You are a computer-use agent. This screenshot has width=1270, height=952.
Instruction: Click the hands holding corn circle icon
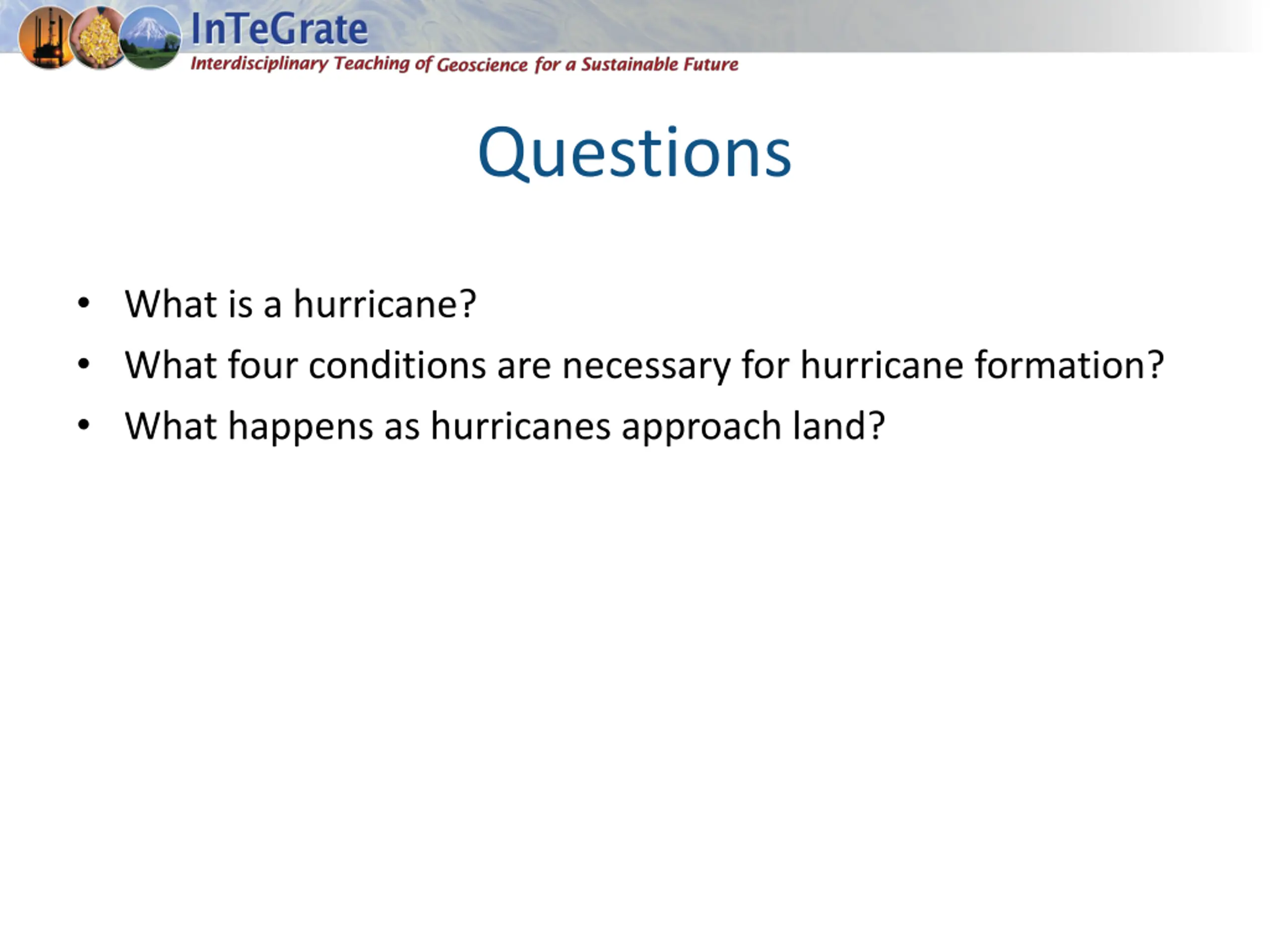coord(98,38)
